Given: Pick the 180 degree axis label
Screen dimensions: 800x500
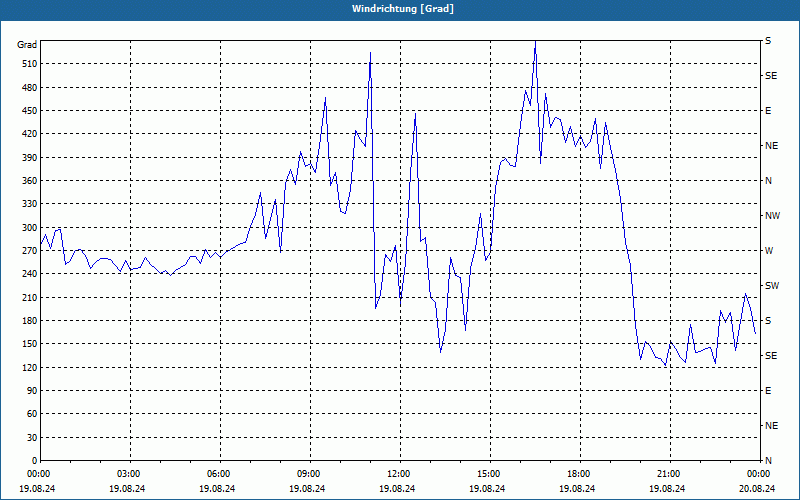Looking at the screenshot, I should 30,321.
